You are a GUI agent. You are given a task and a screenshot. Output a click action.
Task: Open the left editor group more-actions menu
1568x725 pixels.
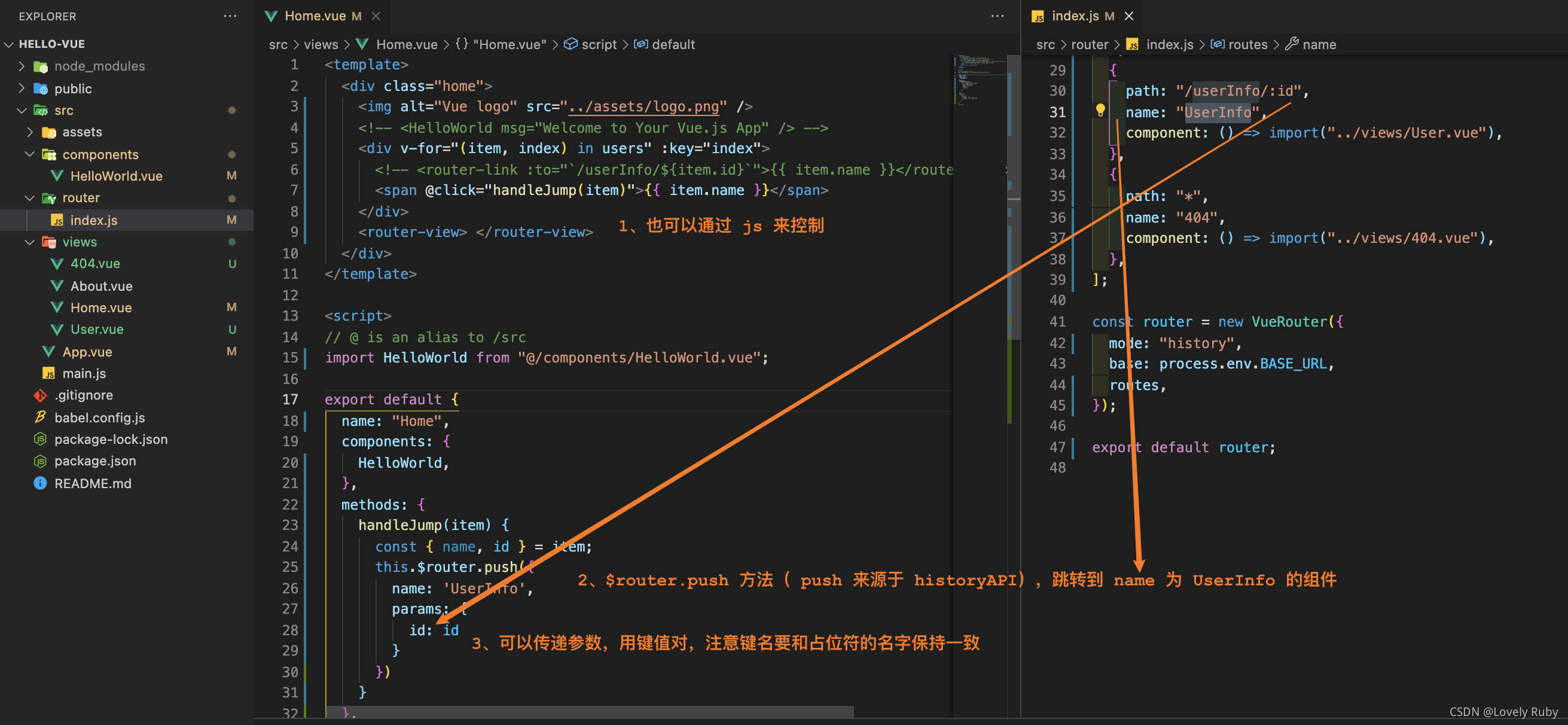click(997, 16)
